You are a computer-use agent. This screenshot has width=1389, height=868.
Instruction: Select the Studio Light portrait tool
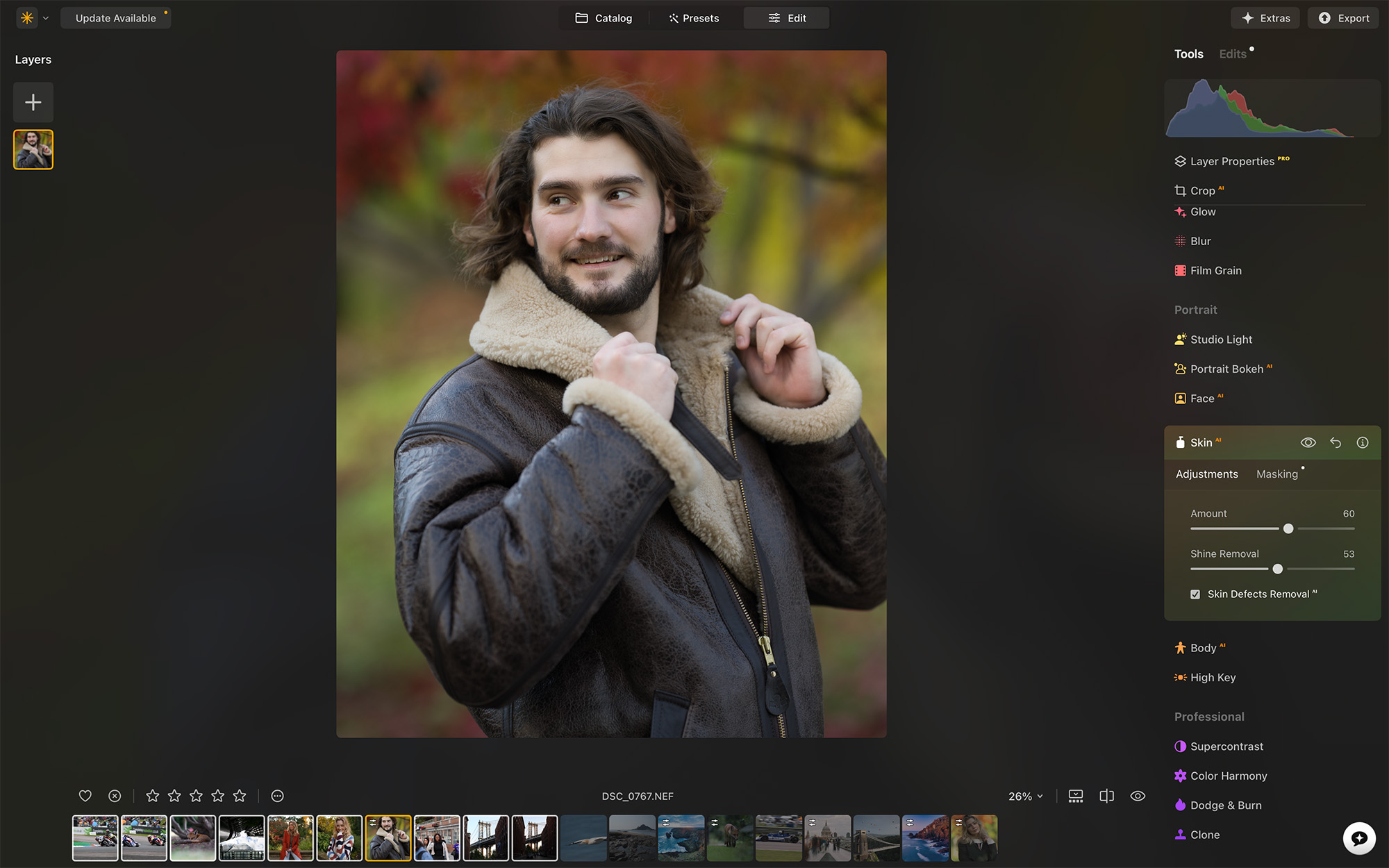coord(1221,340)
